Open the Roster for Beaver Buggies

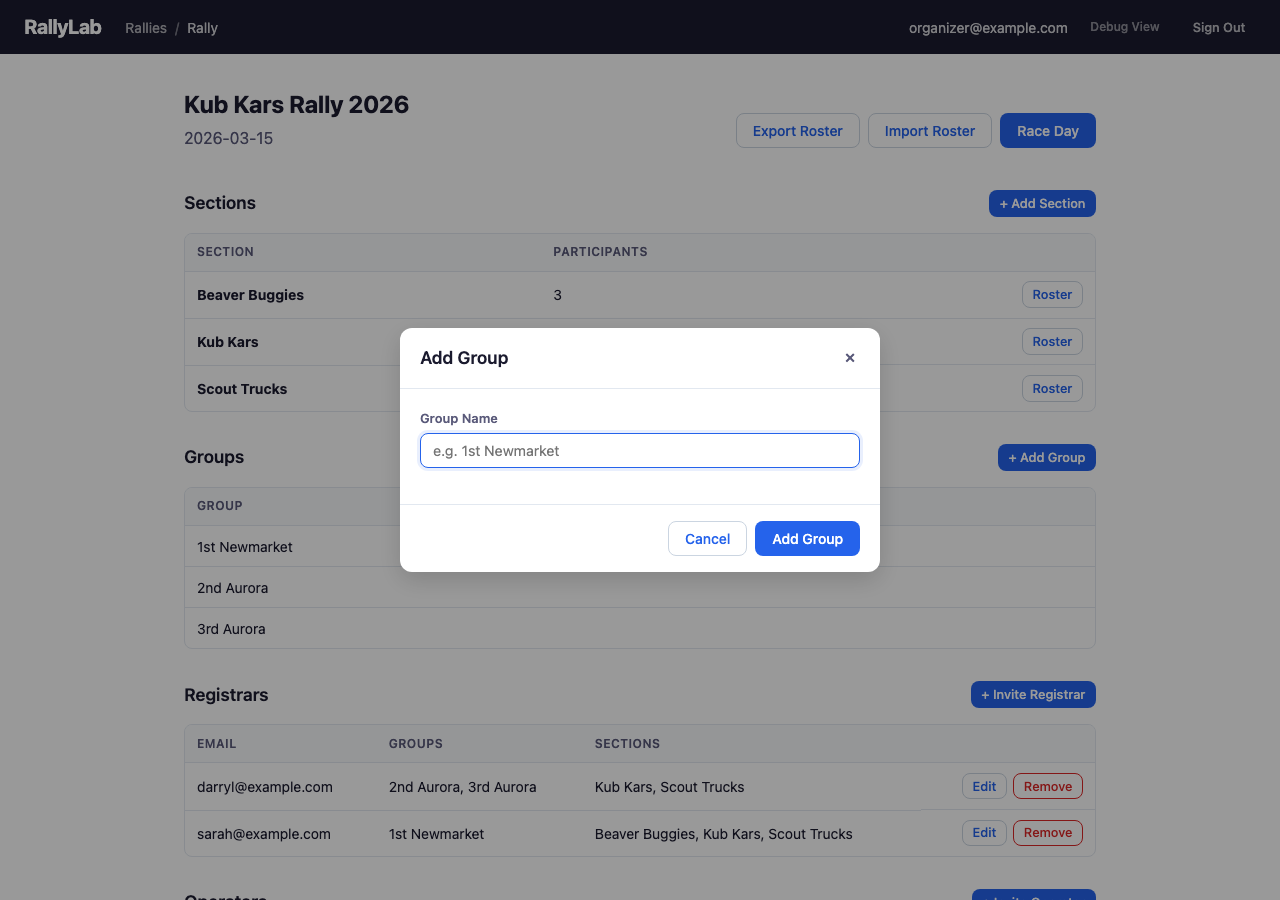(x=1052, y=294)
